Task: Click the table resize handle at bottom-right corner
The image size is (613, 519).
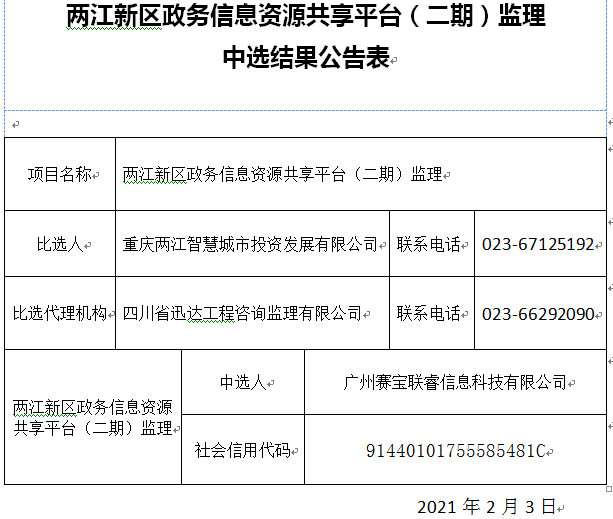Action: [609, 488]
